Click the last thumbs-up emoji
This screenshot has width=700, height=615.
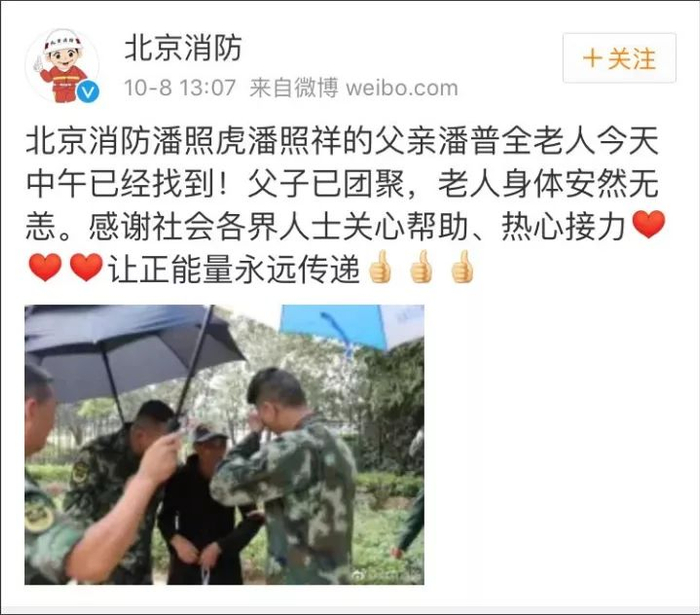(461, 266)
